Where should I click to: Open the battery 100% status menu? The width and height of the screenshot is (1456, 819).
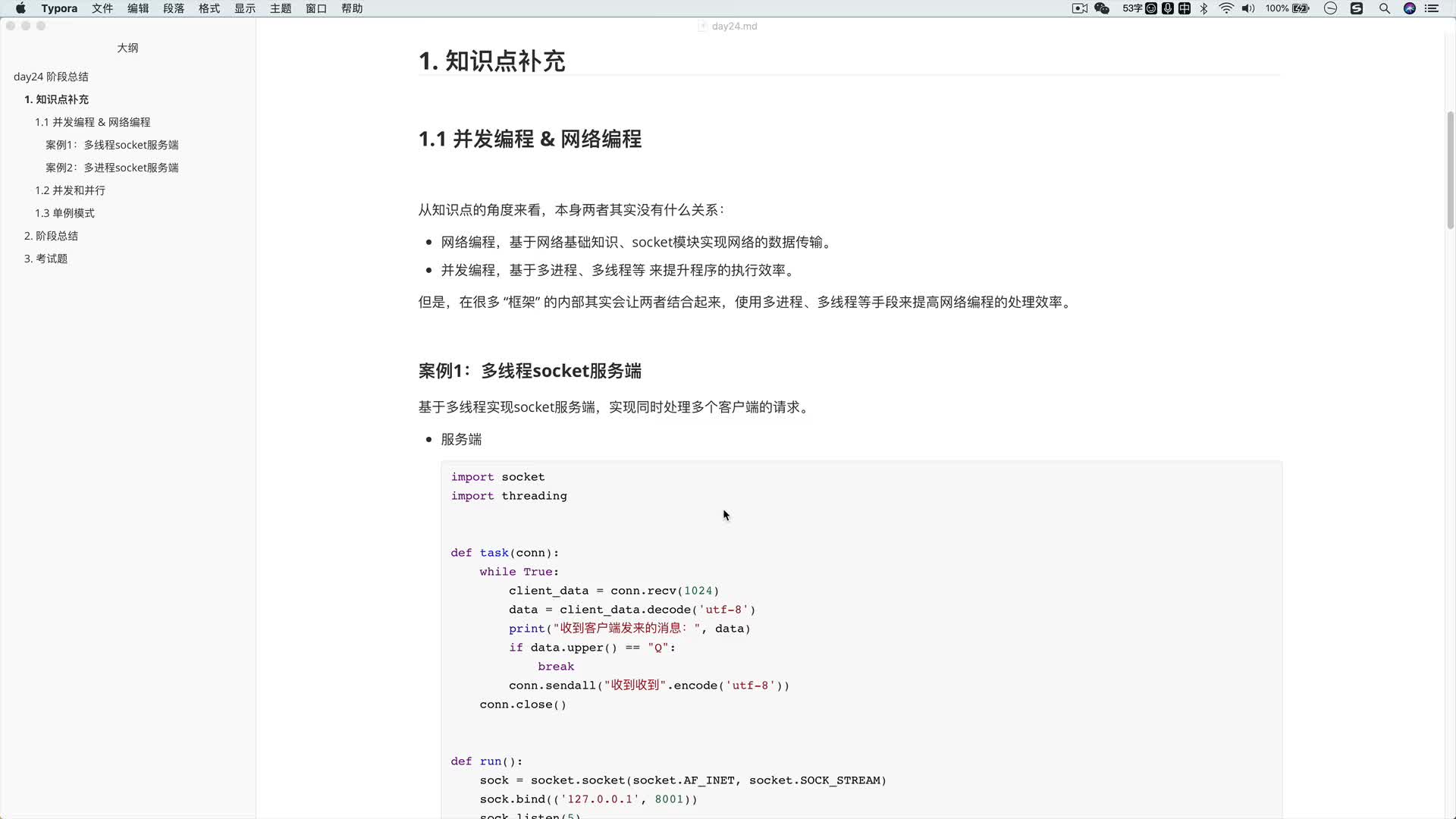(x=1288, y=8)
